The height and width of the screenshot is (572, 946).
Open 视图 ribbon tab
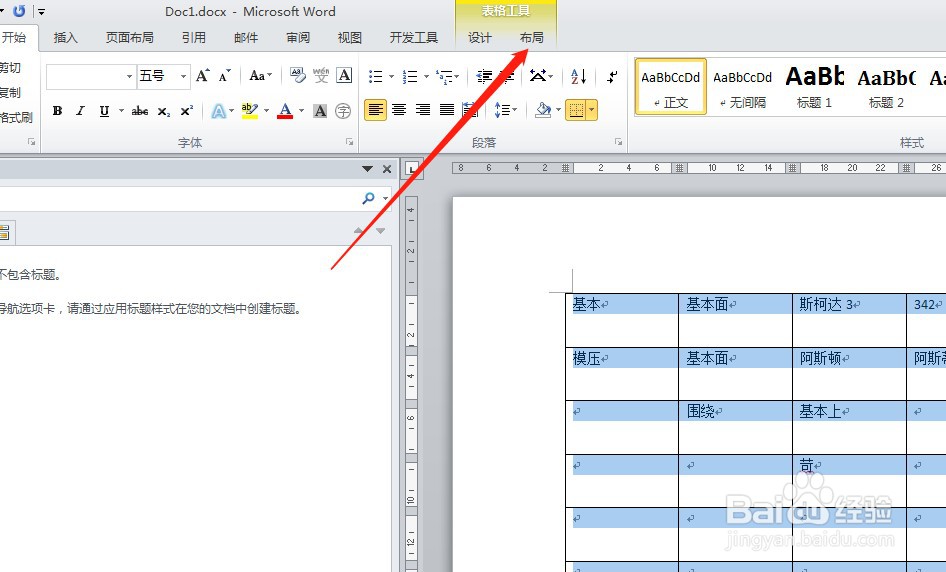point(350,37)
